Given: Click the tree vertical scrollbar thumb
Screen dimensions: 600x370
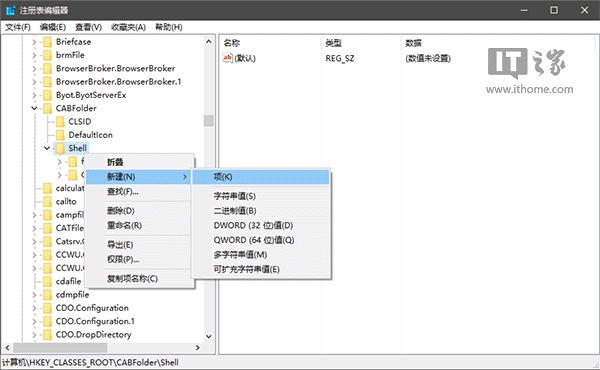Looking at the screenshot, I should pos(209,121).
